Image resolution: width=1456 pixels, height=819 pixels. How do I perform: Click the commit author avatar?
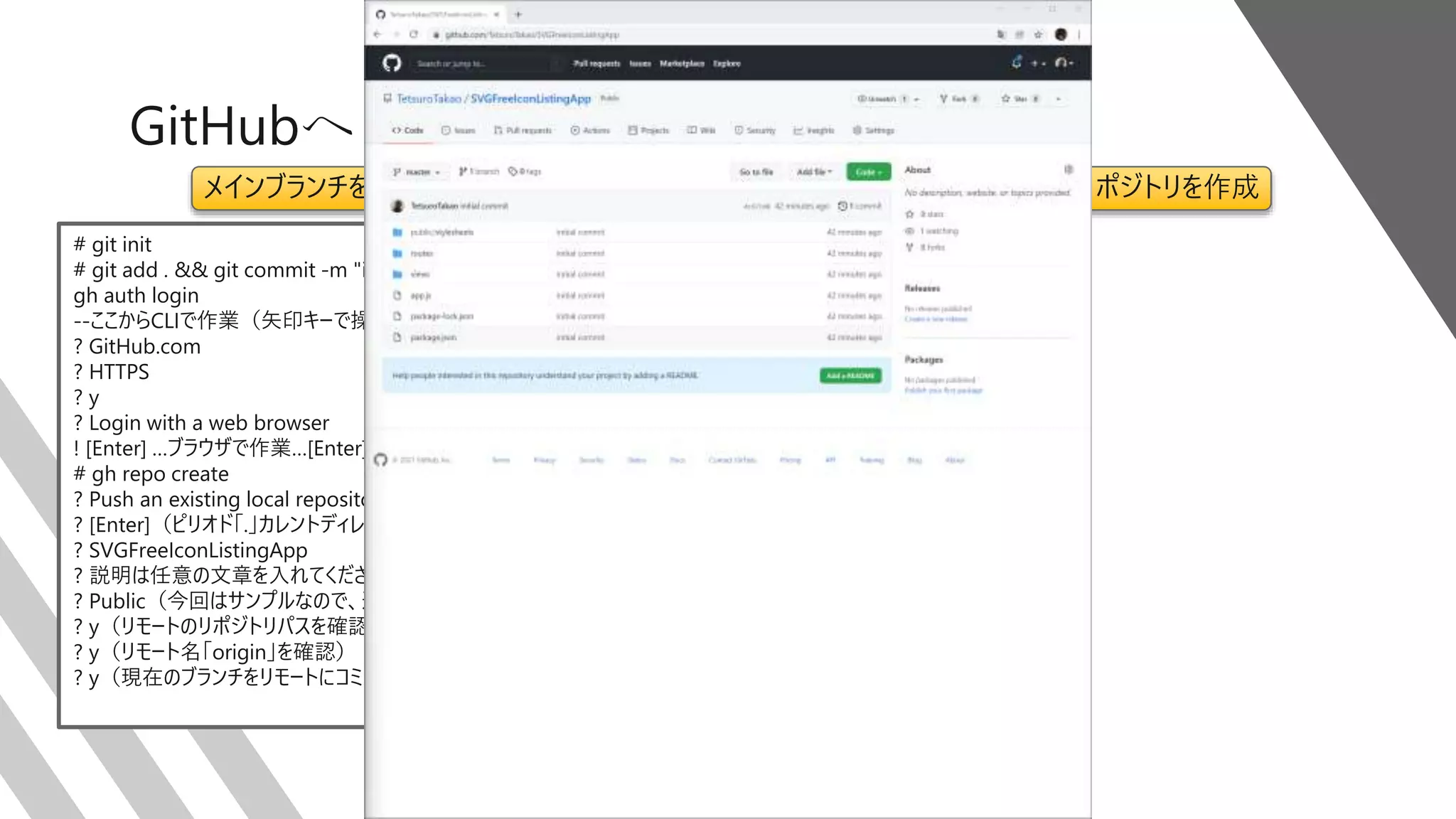[x=397, y=206]
